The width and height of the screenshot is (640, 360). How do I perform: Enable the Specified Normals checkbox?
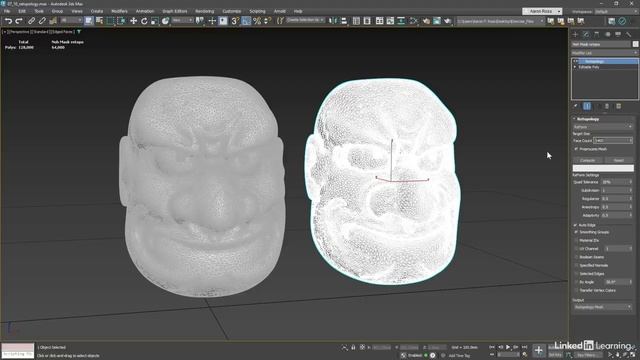577,265
